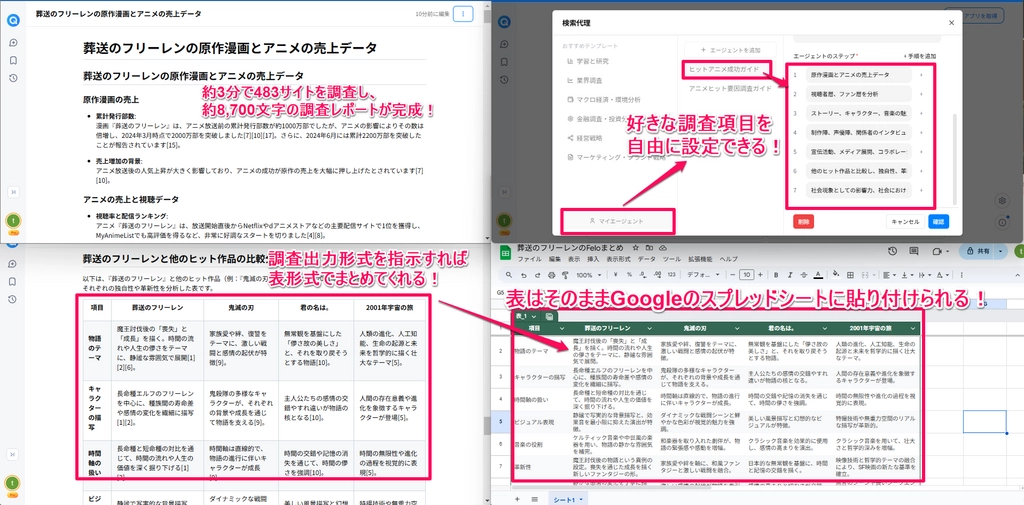Start a new chat in the sales report window
Screen dimensions: 1024x505
point(12,43)
